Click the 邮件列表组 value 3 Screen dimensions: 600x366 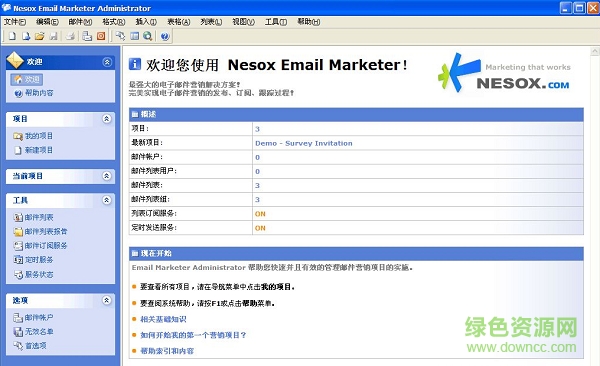[x=258, y=199]
